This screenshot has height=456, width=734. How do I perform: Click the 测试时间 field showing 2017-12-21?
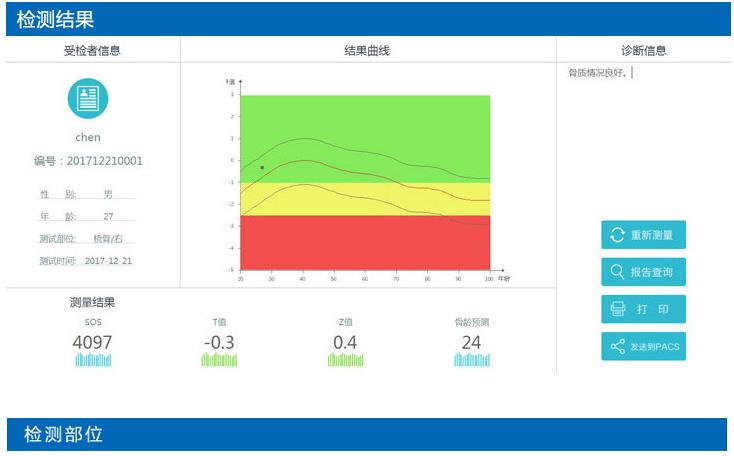tap(108, 260)
